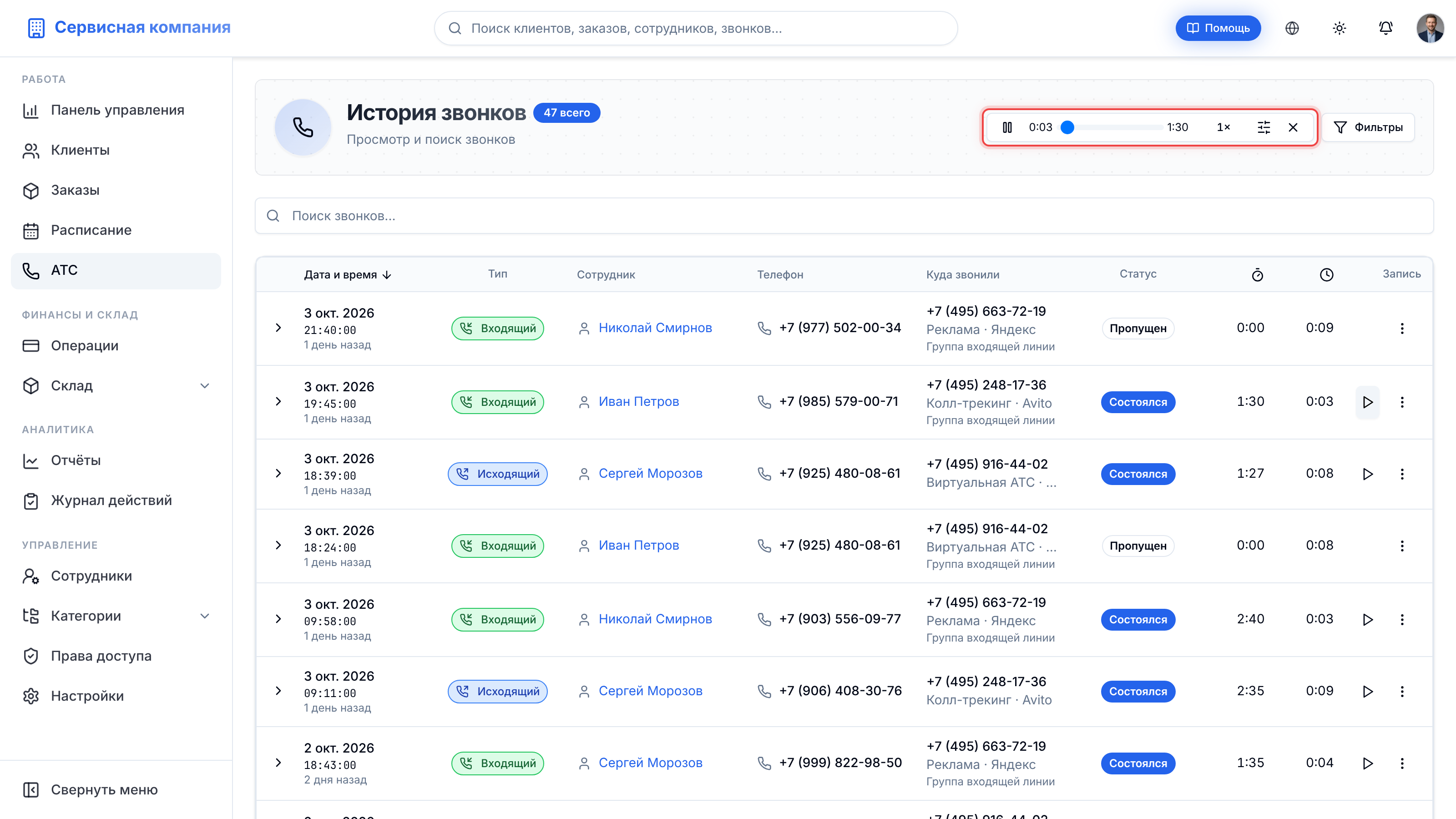Viewport: 1456px width, 819px height.
Task: Expand the 18:39:00 call row
Action: click(278, 473)
